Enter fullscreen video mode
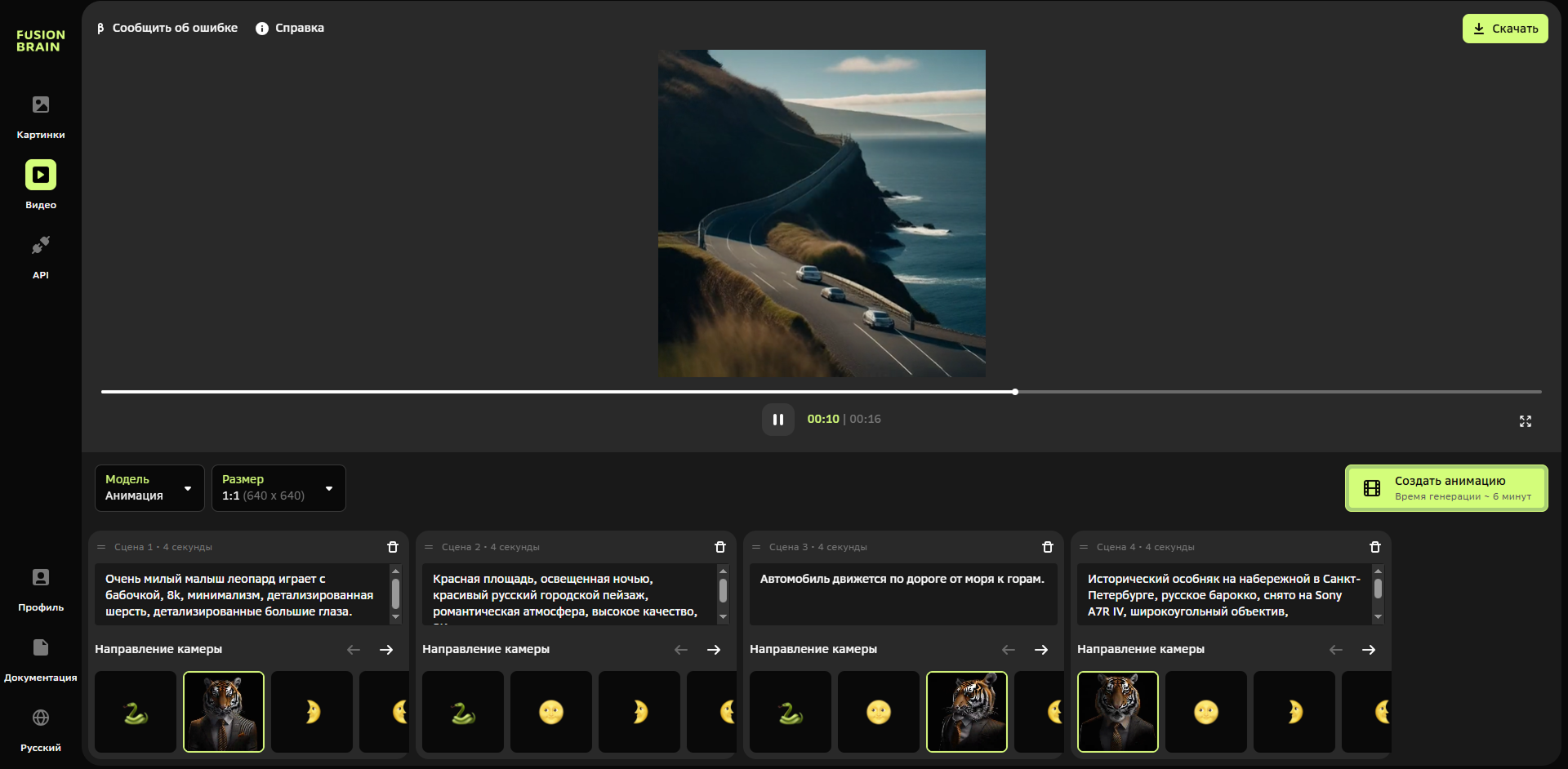Screen dimensions: 1568x769 click(x=1525, y=421)
